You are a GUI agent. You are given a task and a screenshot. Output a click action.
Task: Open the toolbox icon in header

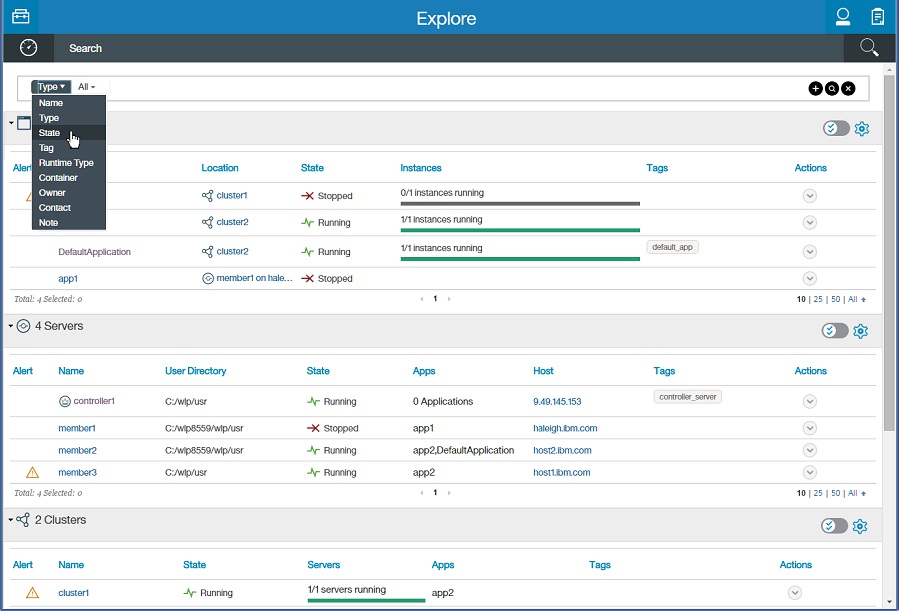[x=19, y=17]
